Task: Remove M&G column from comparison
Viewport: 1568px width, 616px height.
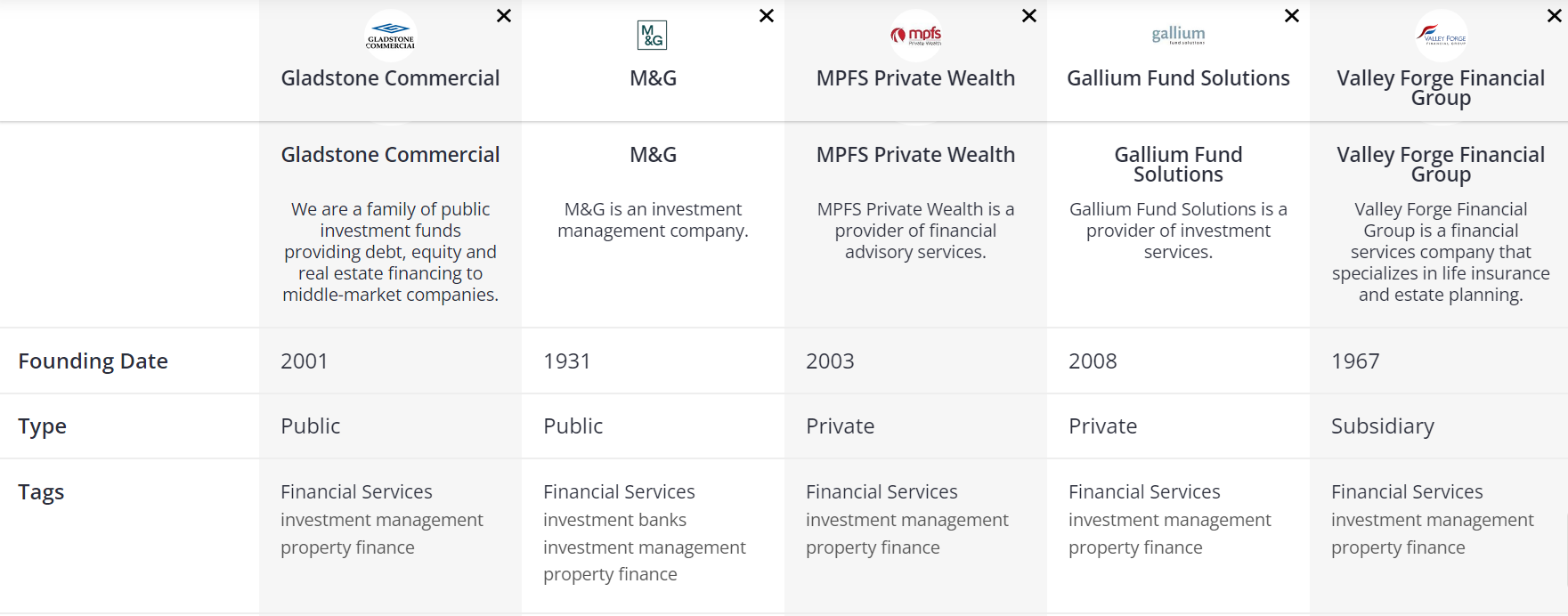Action: (x=767, y=16)
